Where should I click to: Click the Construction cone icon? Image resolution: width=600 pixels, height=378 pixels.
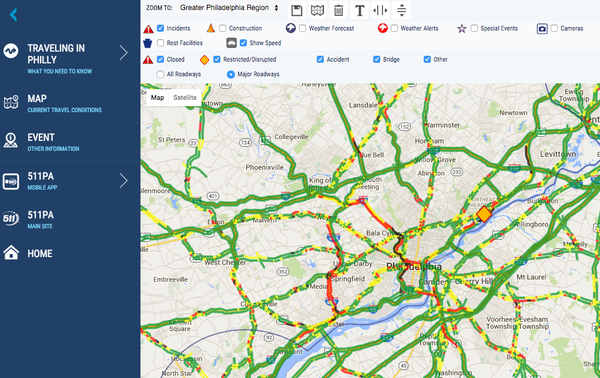(211, 28)
